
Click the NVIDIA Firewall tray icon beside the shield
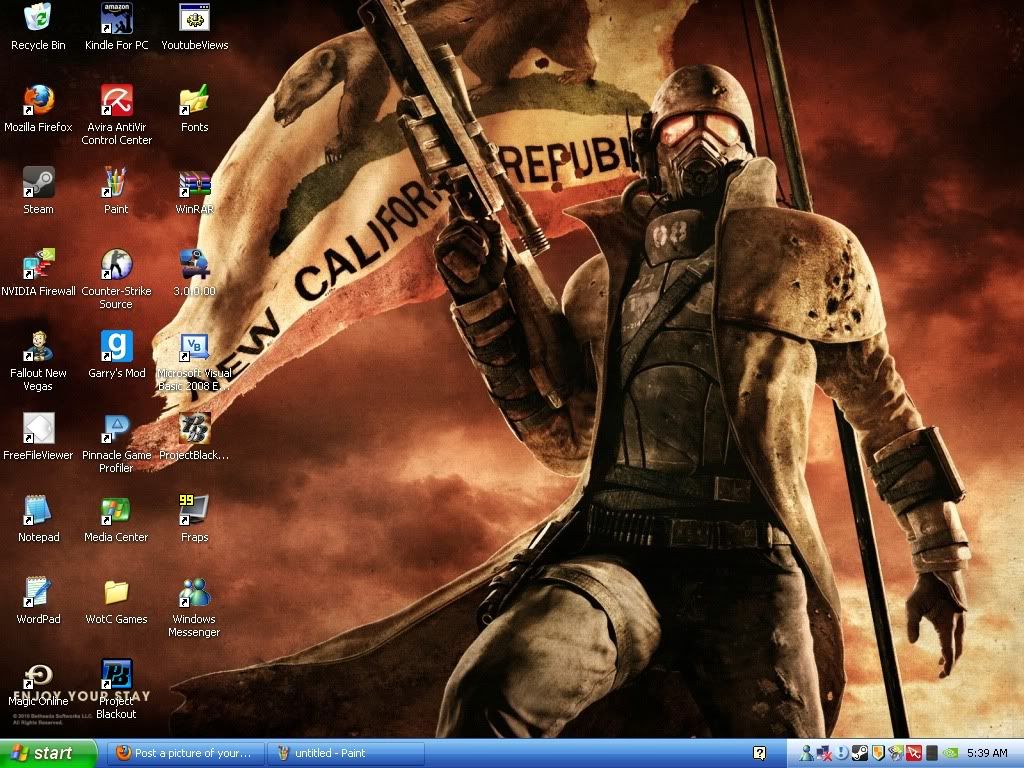tap(896, 754)
